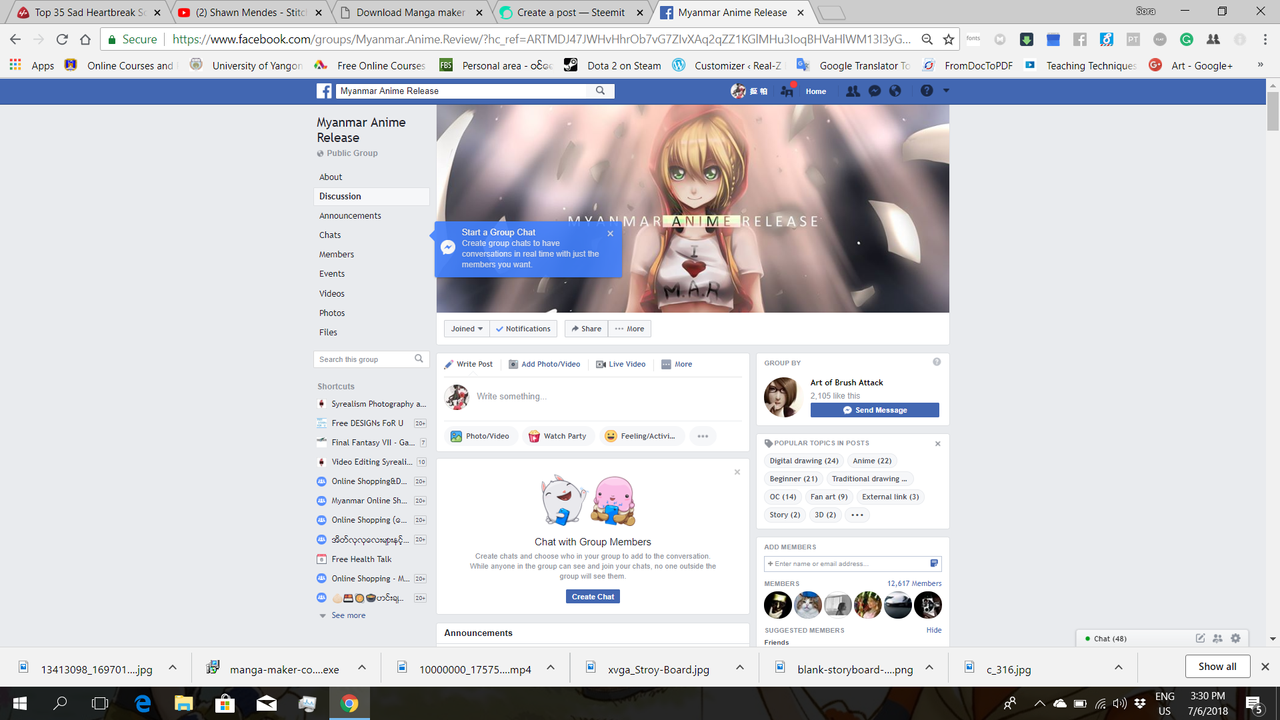Click Send Message button
The height and width of the screenshot is (720, 1280).
click(x=875, y=410)
